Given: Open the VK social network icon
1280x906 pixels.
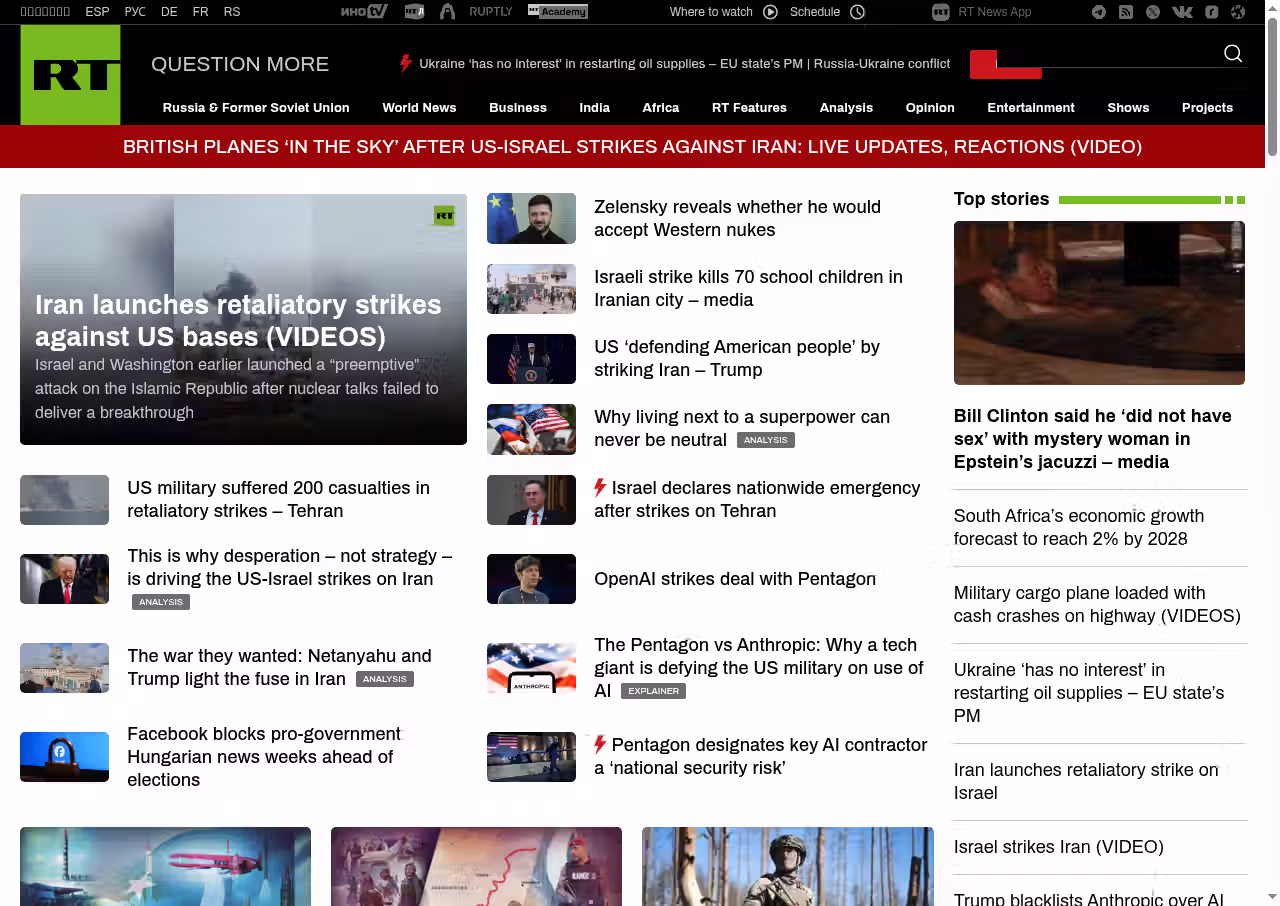Looking at the screenshot, I should coord(1182,12).
